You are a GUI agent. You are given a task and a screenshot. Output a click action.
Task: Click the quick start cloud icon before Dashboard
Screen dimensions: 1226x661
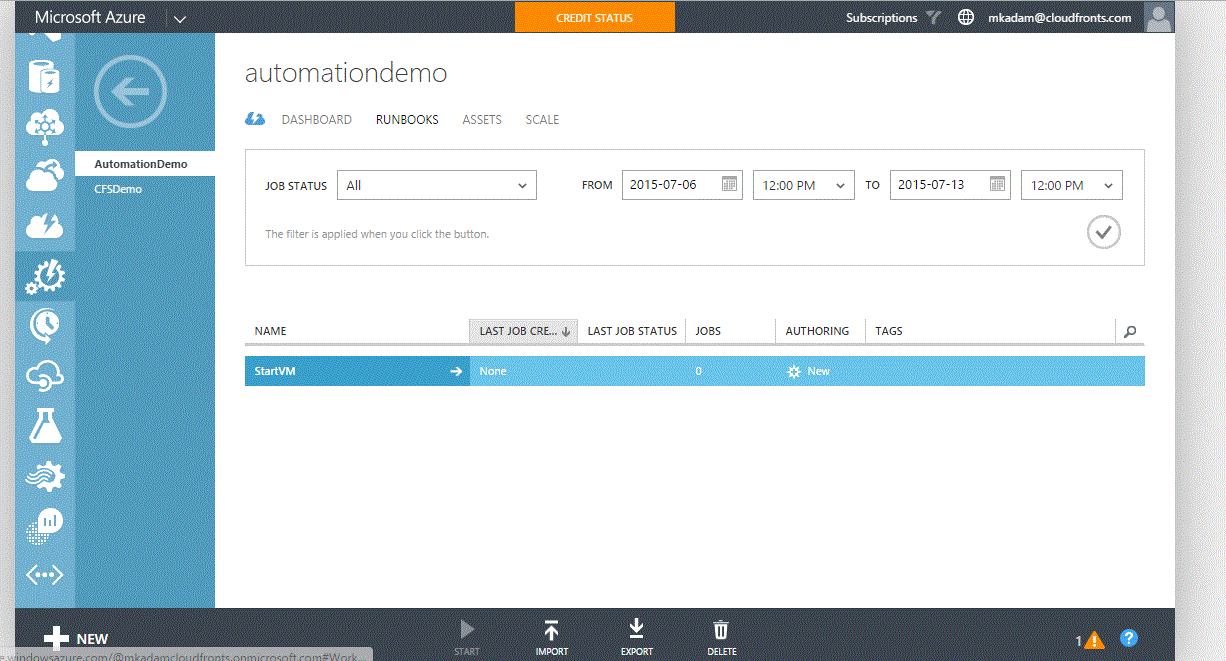pyautogui.click(x=255, y=119)
